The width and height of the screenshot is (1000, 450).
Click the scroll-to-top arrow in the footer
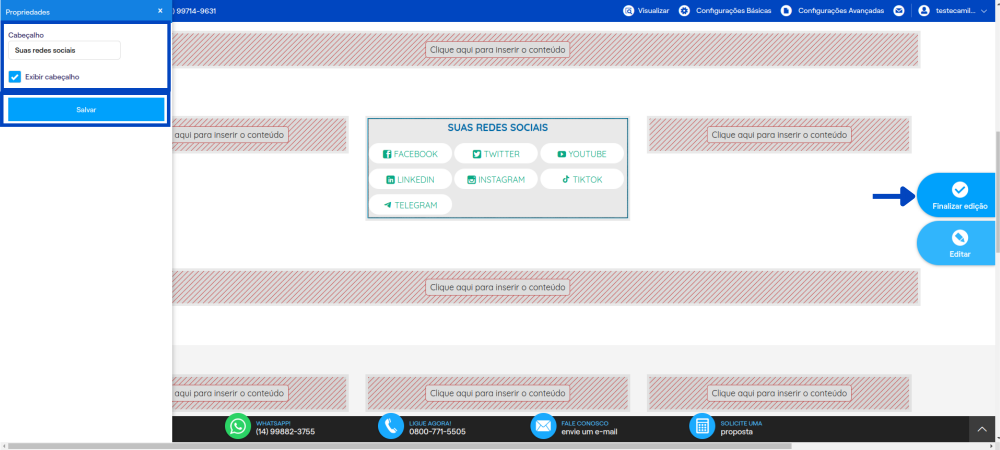[982, 430]
